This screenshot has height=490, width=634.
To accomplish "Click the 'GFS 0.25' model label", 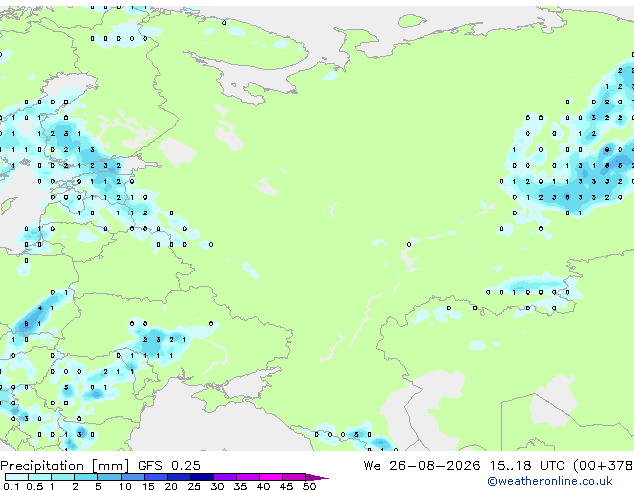I will click(x=169, y=466).
